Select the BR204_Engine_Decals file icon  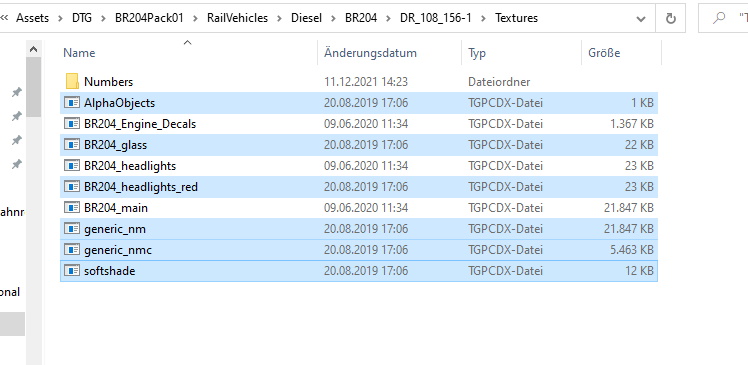[x=72, y=124]
